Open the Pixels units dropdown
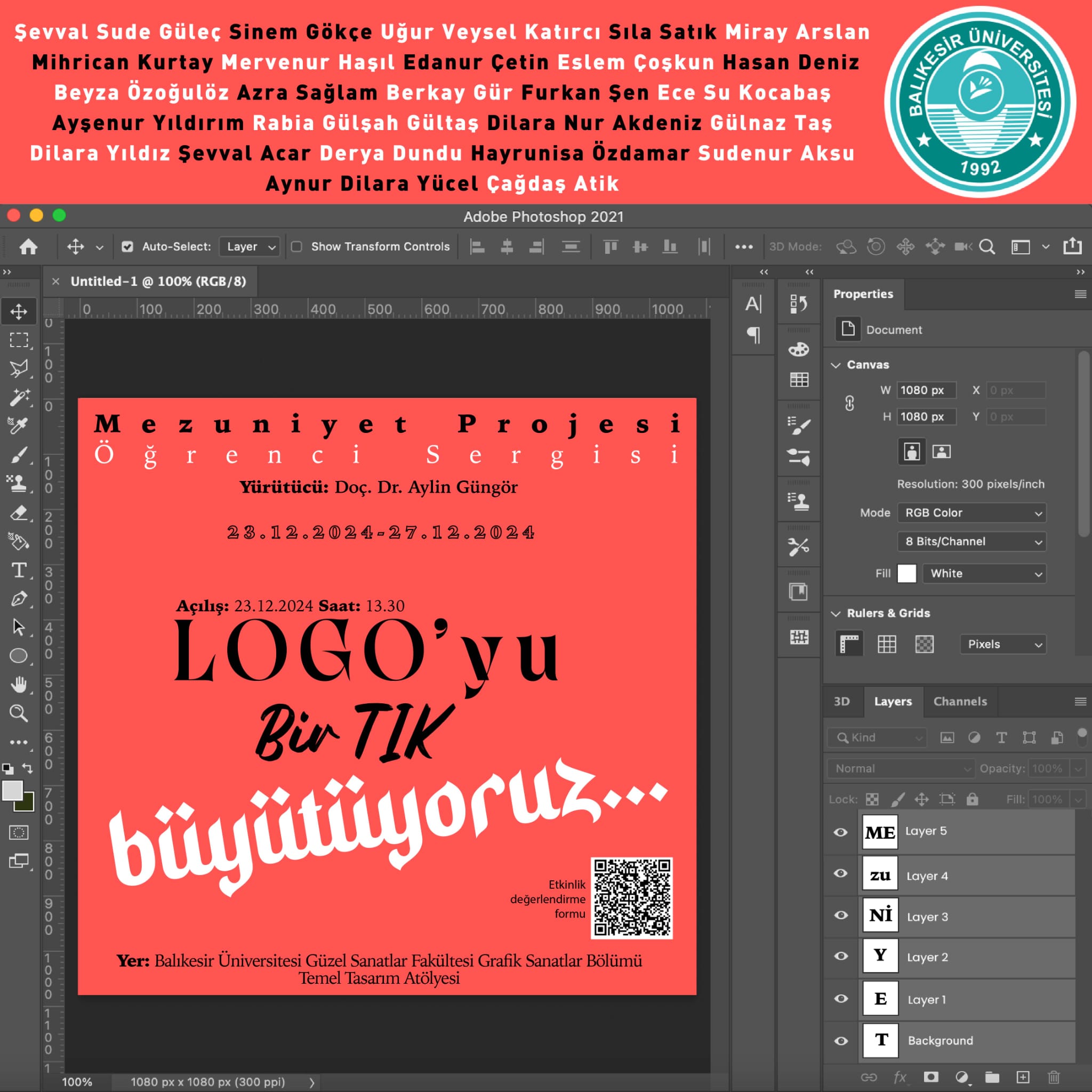1092x1092 pixels. click(1003, 644)
